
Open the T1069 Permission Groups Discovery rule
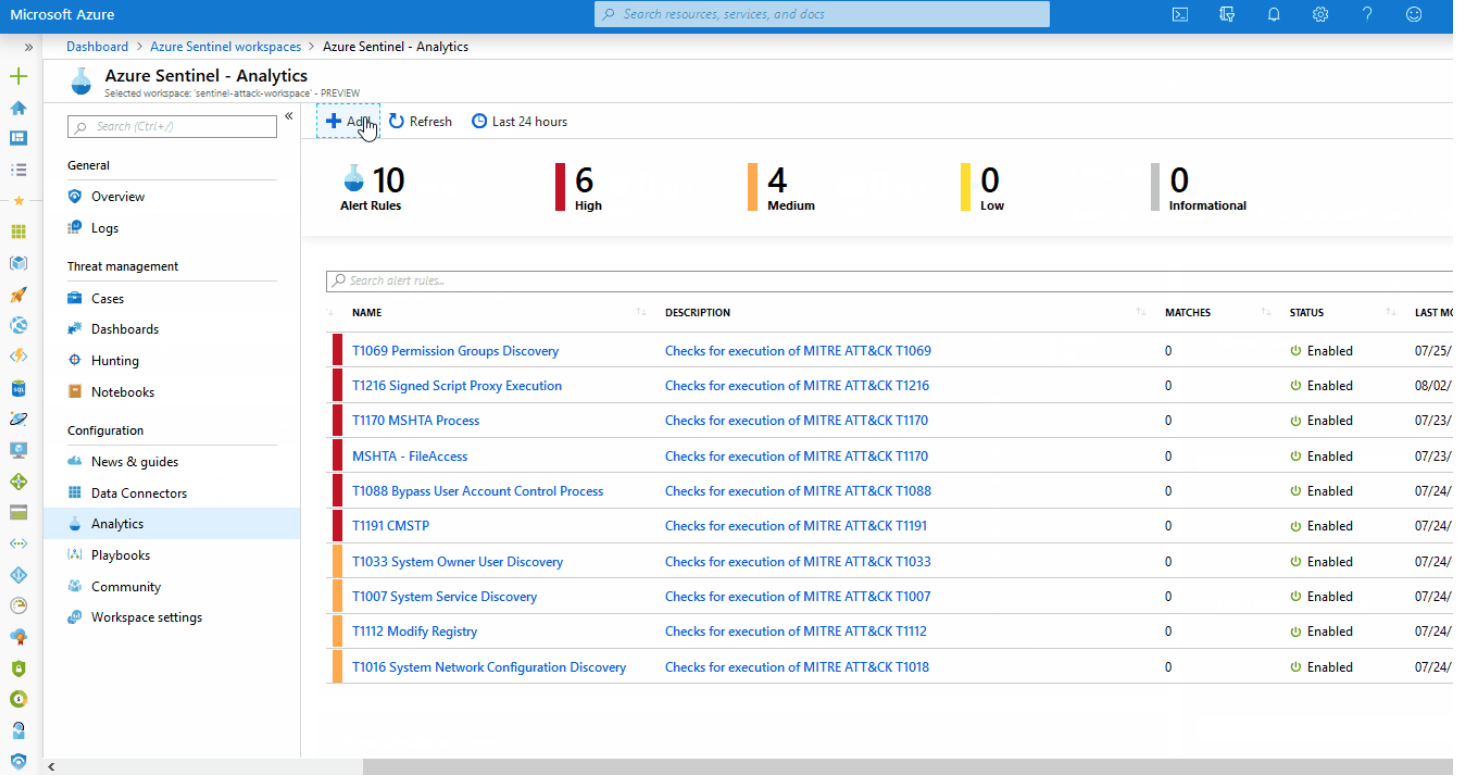[455, 351]
